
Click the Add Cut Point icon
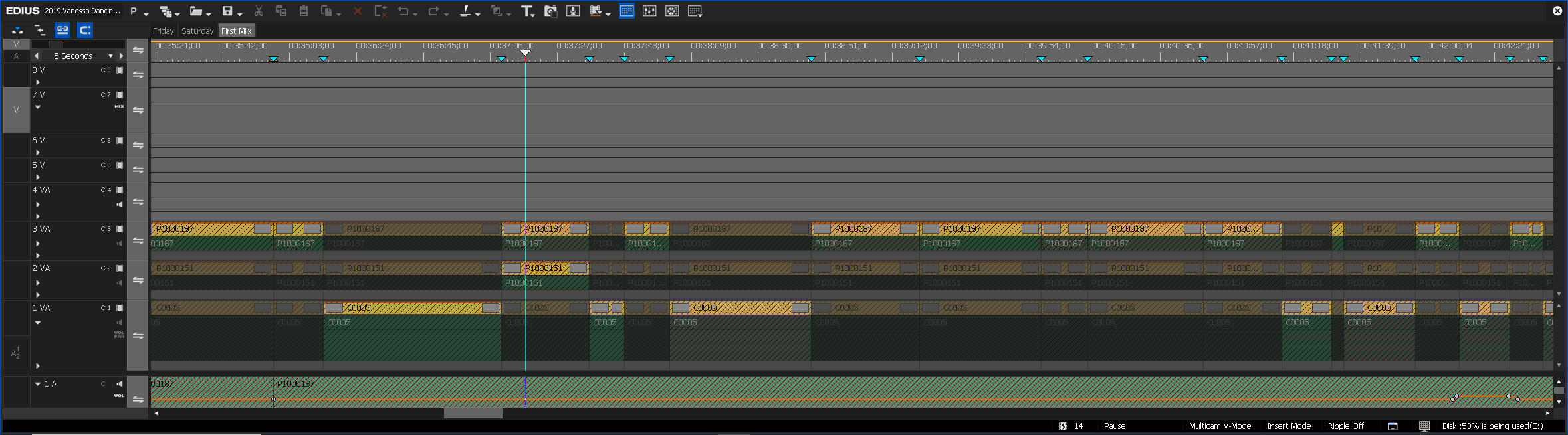pyautogui.click(x=465, y=11)
